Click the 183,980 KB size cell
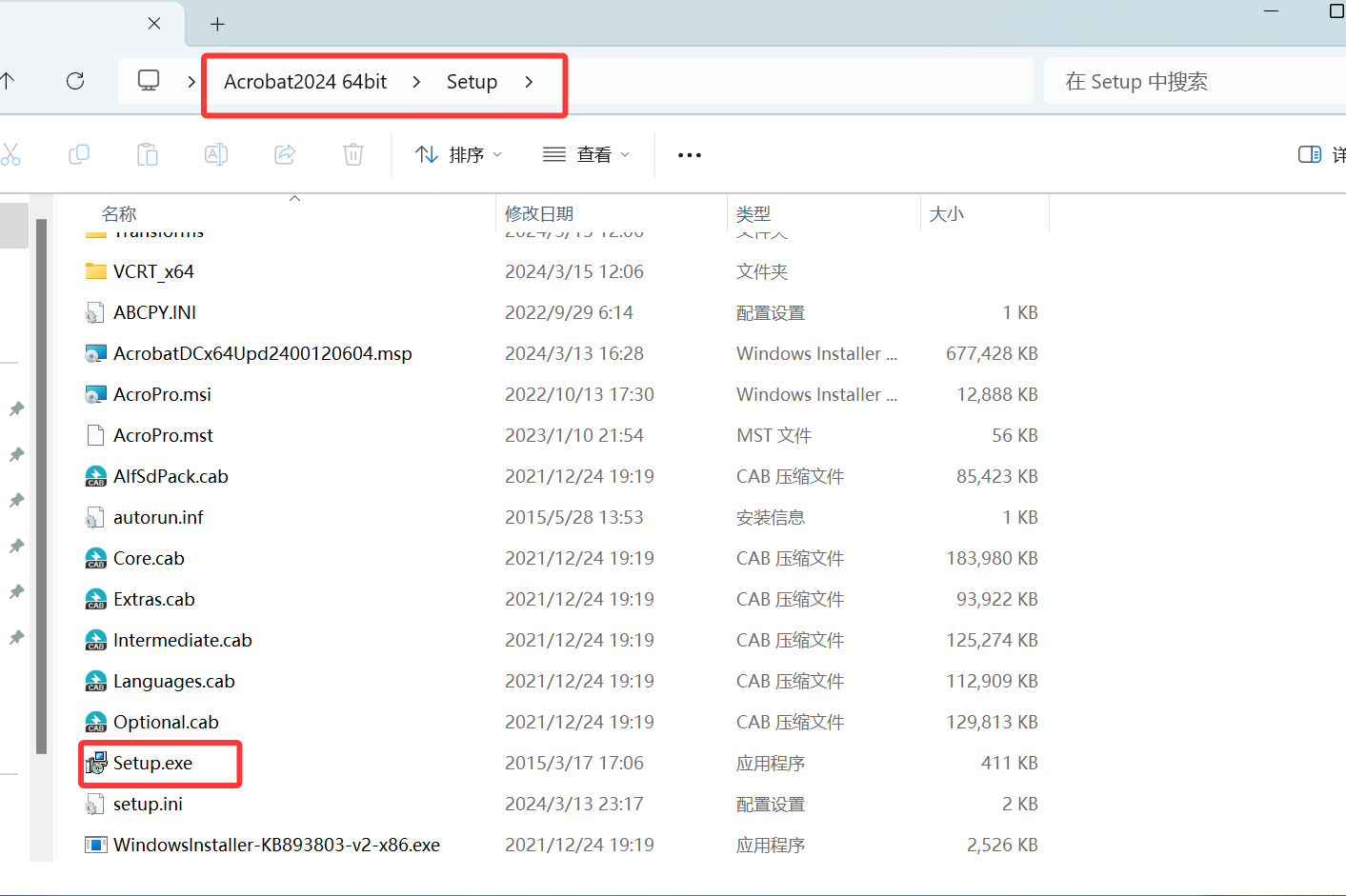 tap(992, 558)
